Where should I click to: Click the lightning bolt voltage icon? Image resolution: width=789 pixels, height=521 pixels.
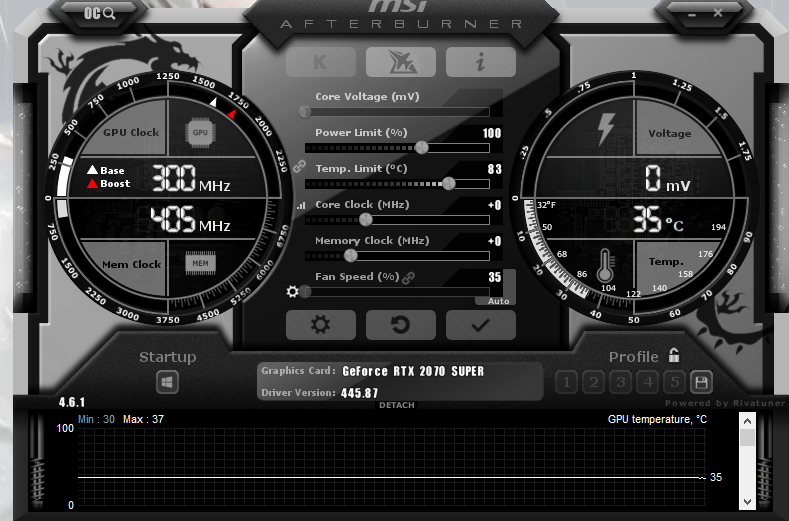coord(606,130)
